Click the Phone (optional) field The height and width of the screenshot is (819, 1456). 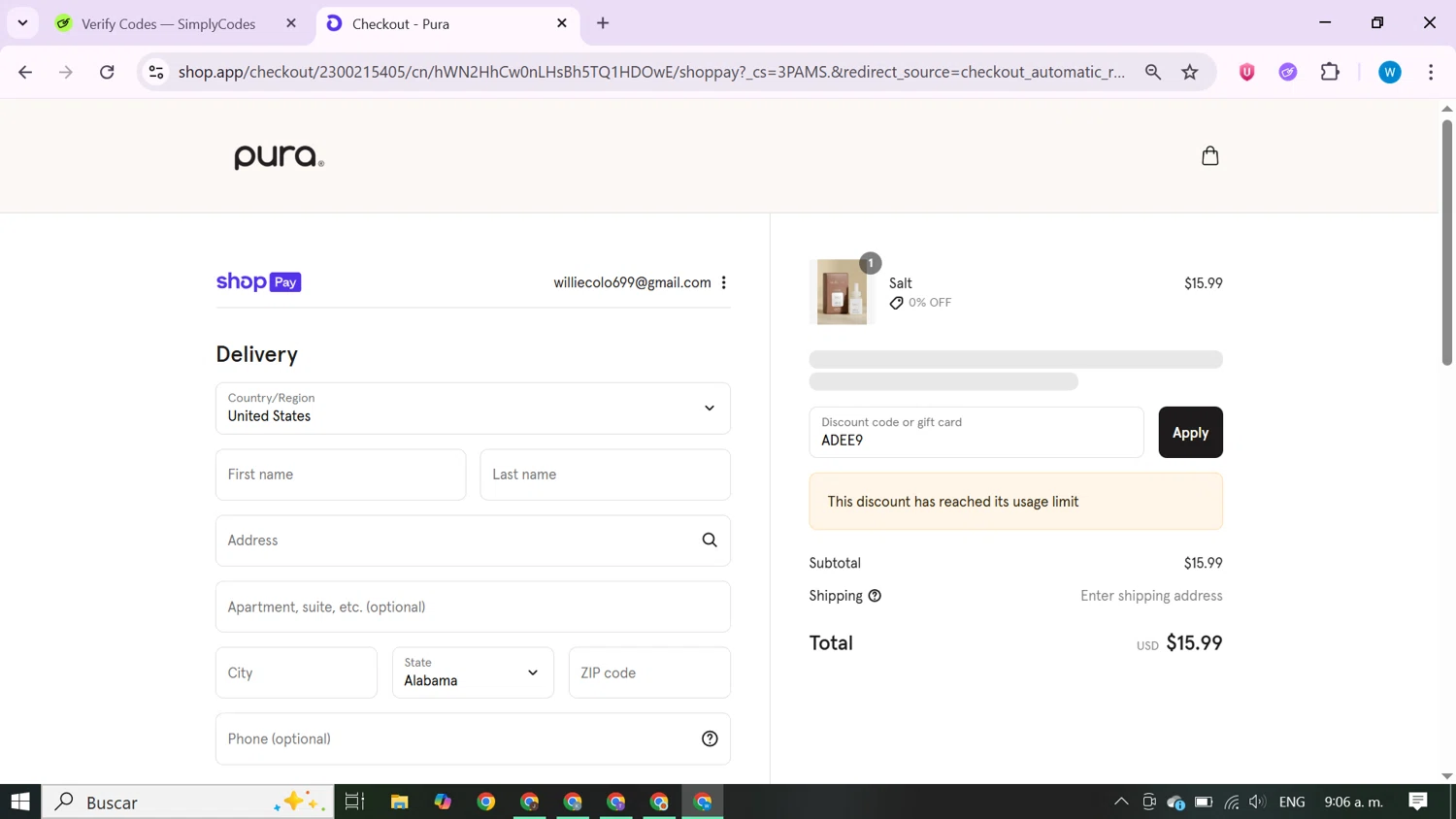click(x=473, y=738)
